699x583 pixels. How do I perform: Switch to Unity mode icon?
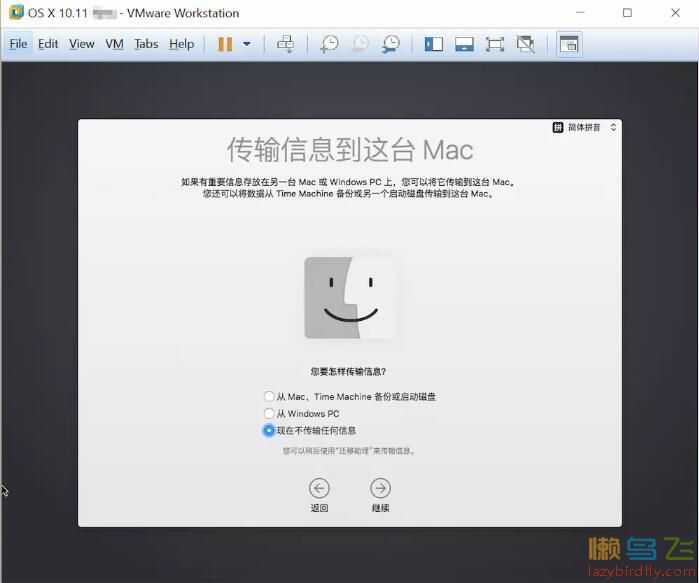pos(526,44)
